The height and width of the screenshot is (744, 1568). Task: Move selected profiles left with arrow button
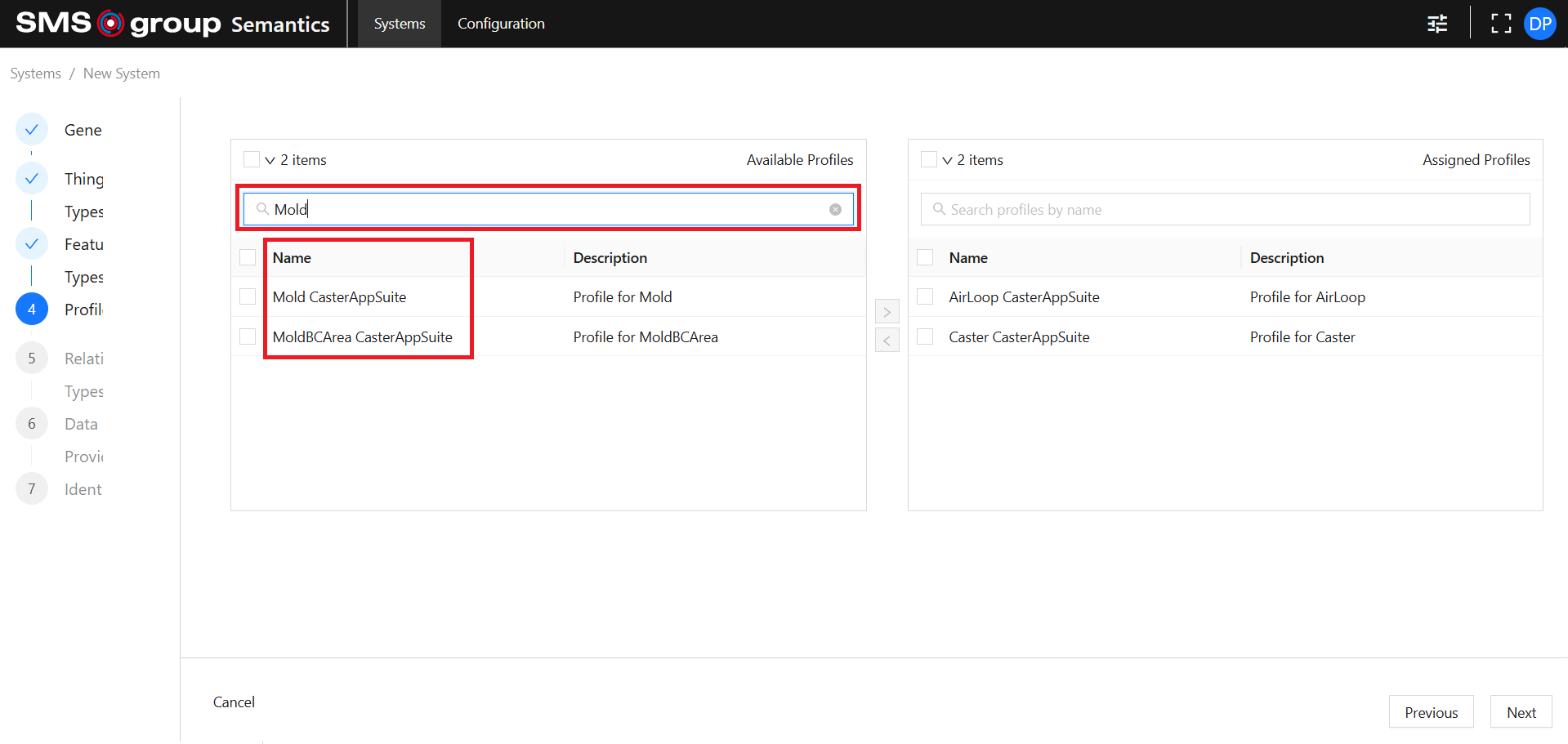pos(887,340)
